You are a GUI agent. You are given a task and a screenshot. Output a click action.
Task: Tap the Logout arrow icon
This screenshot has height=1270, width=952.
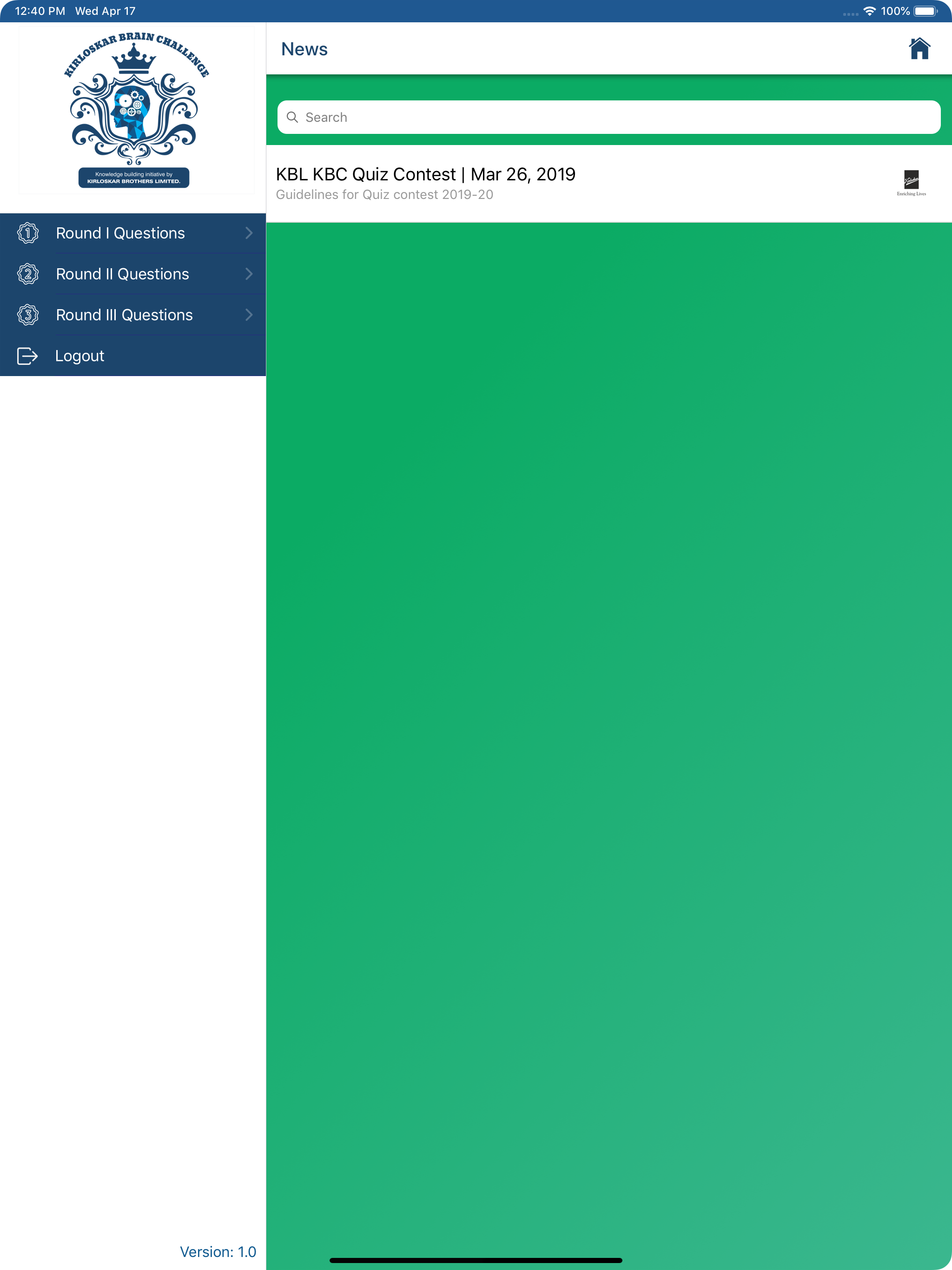tap(27, 356)
